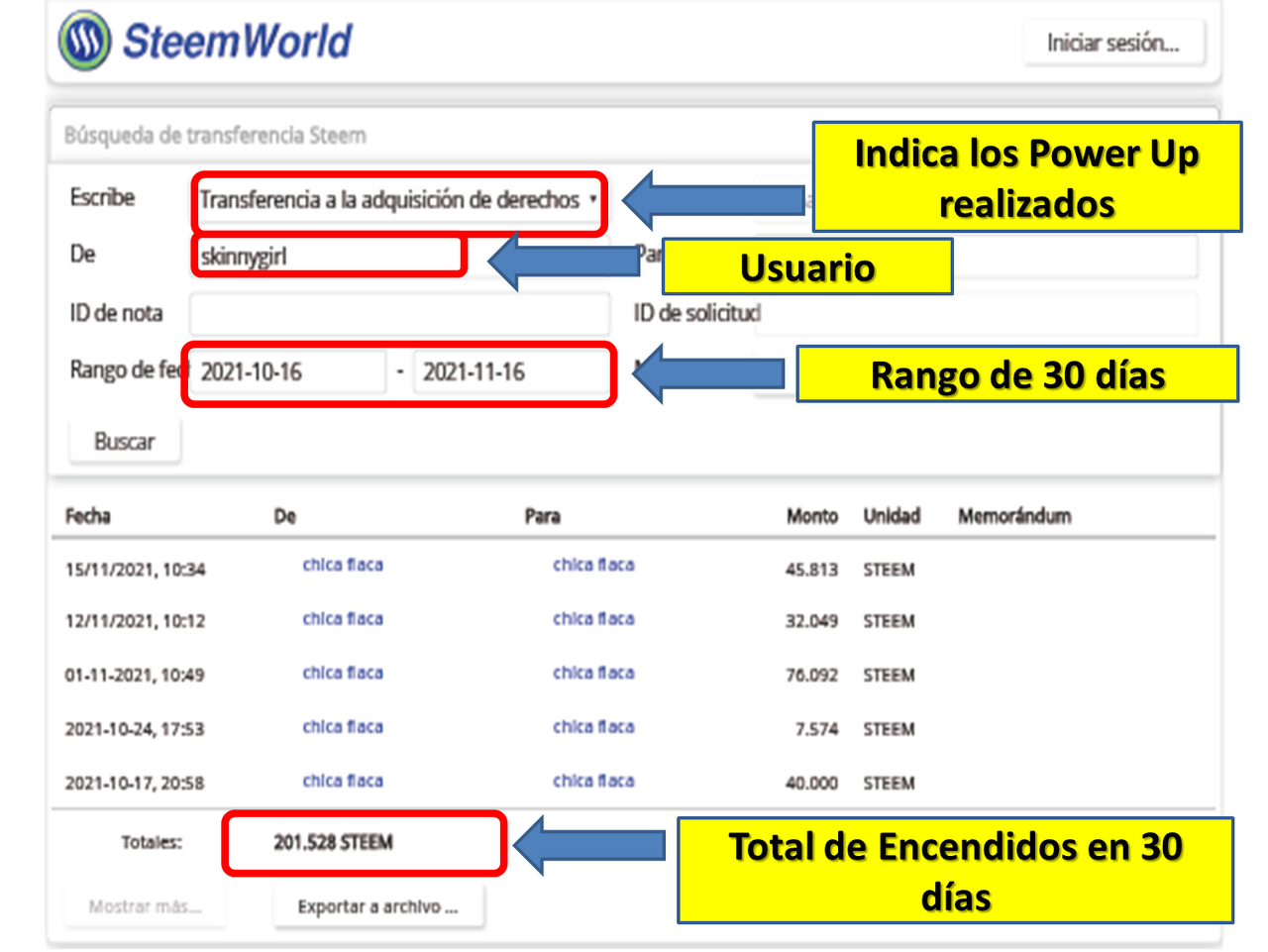Click the Para column header
Image resolution: width=1268 pixels, height=952 pixels.
coord(543,516)
